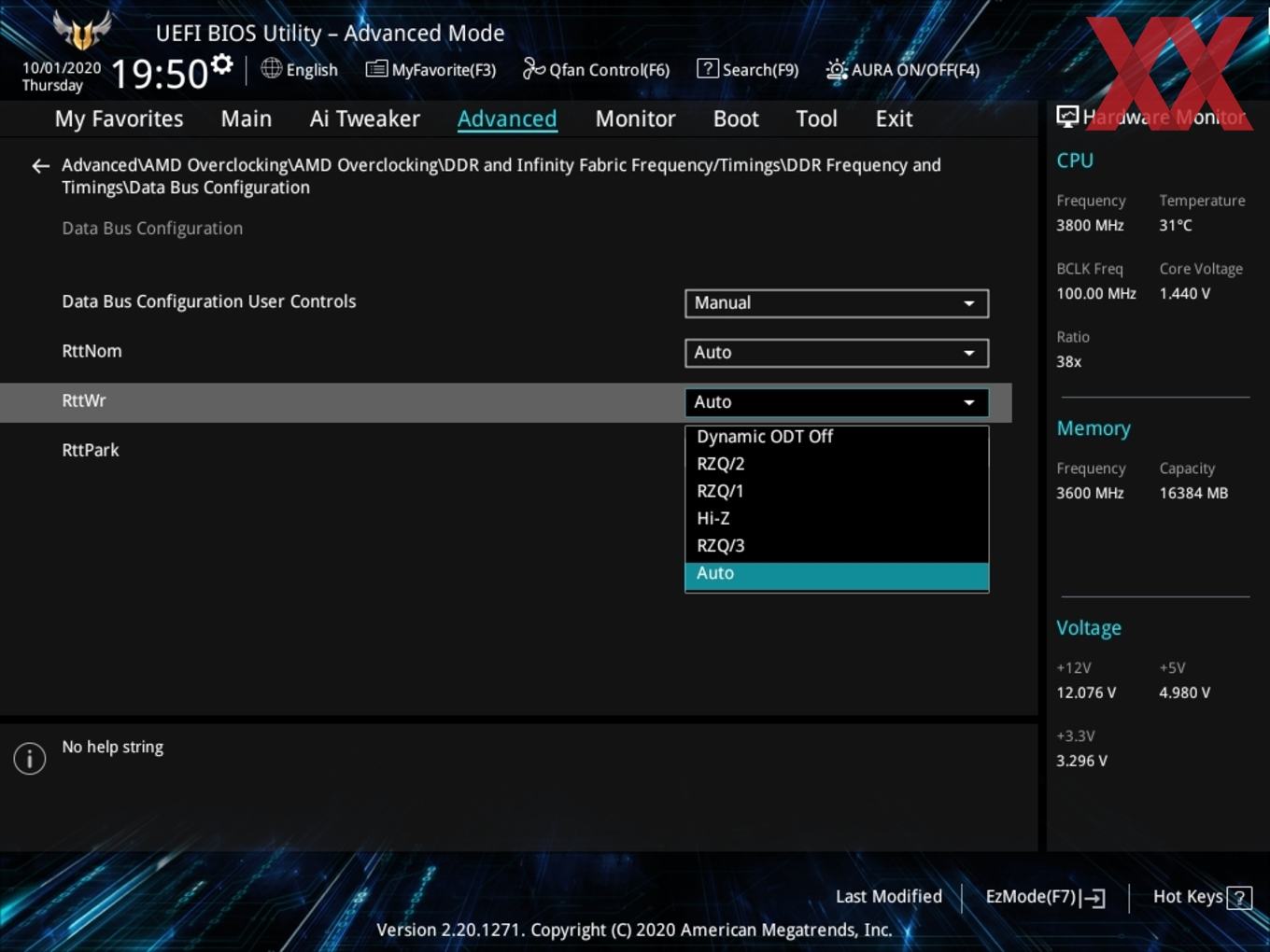Click the Advanced tab

507,119
